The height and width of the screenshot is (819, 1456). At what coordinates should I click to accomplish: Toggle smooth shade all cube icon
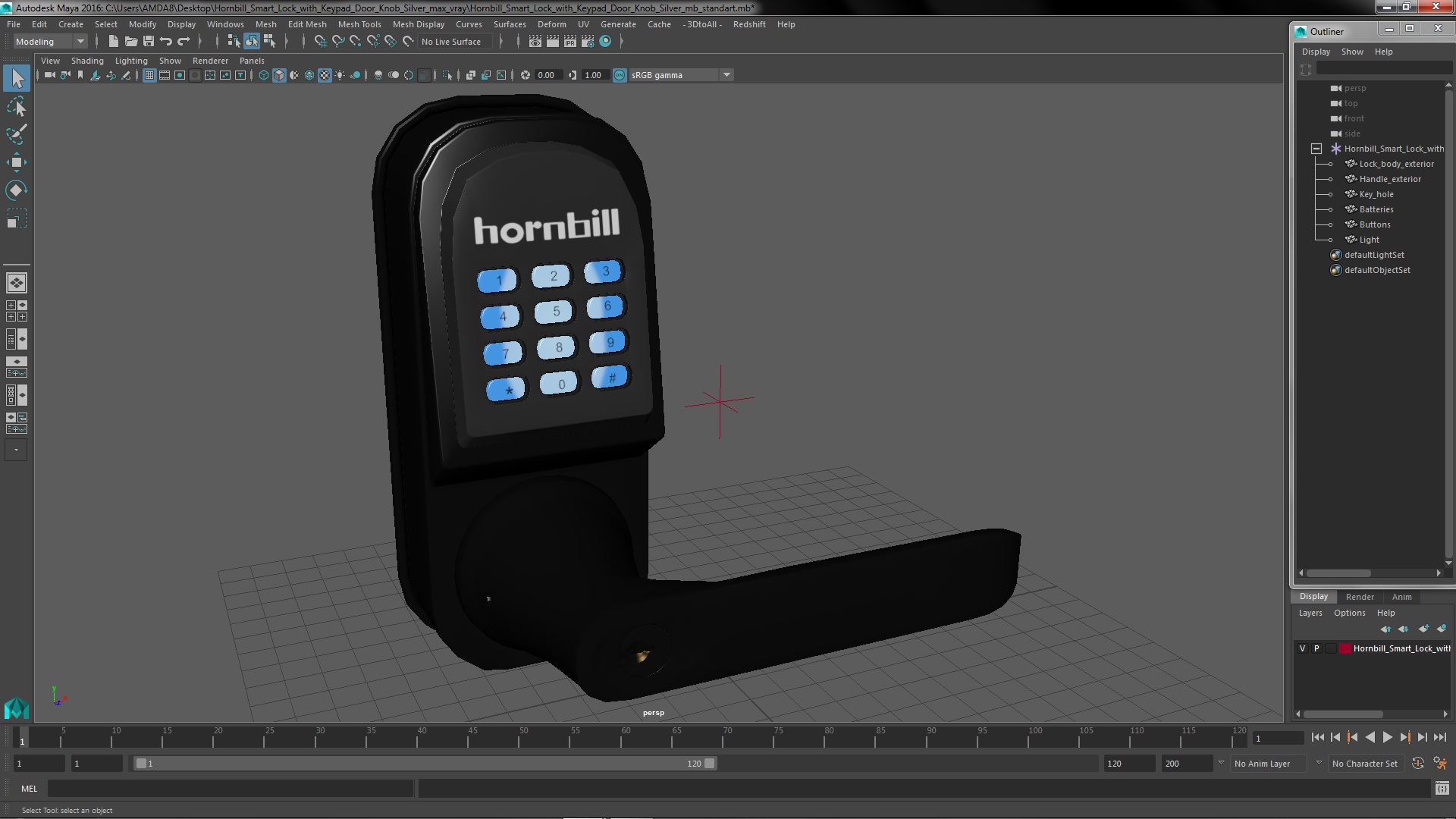coord(279,75)
